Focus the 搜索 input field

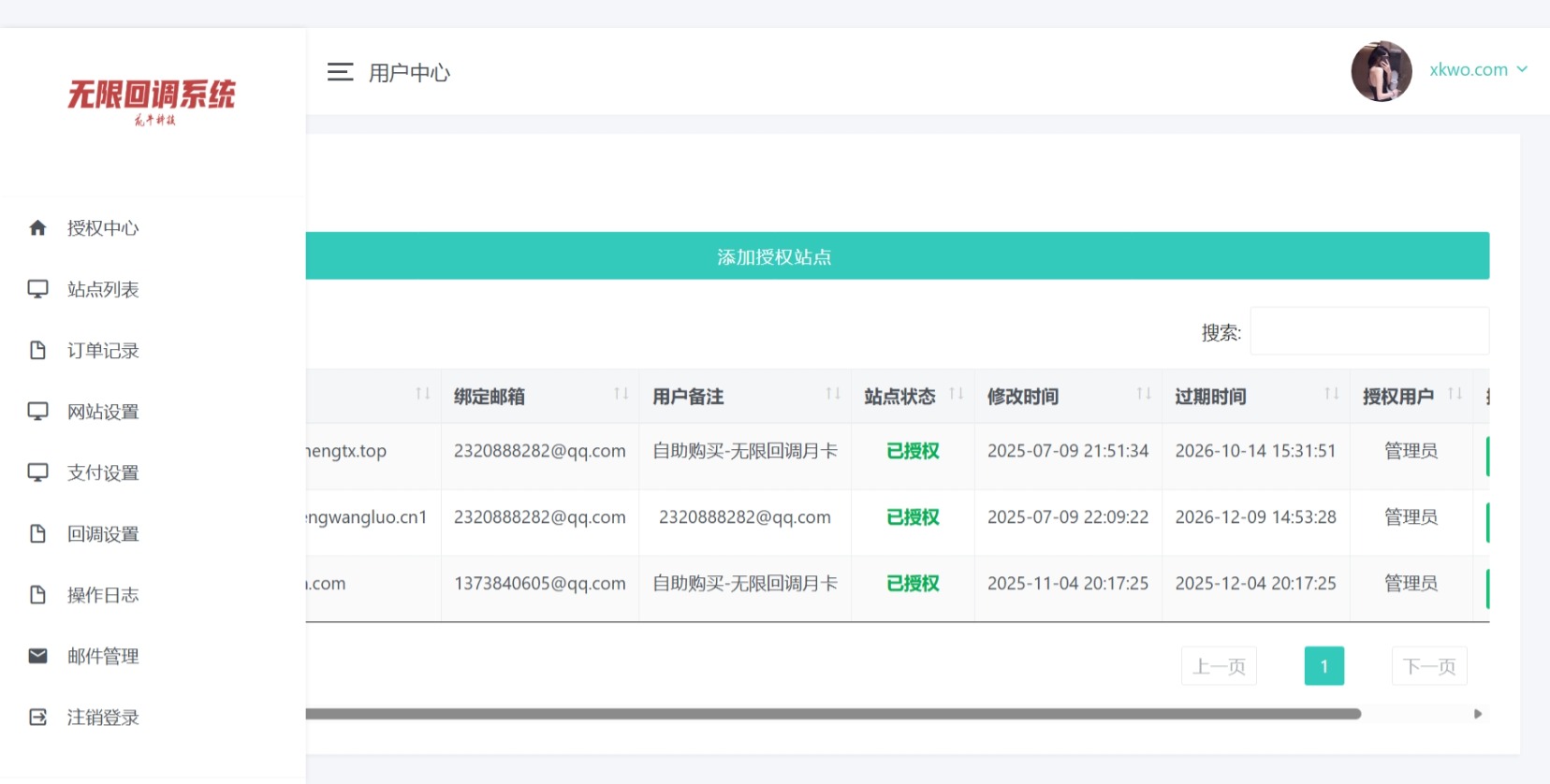[x=1368, y=331]
